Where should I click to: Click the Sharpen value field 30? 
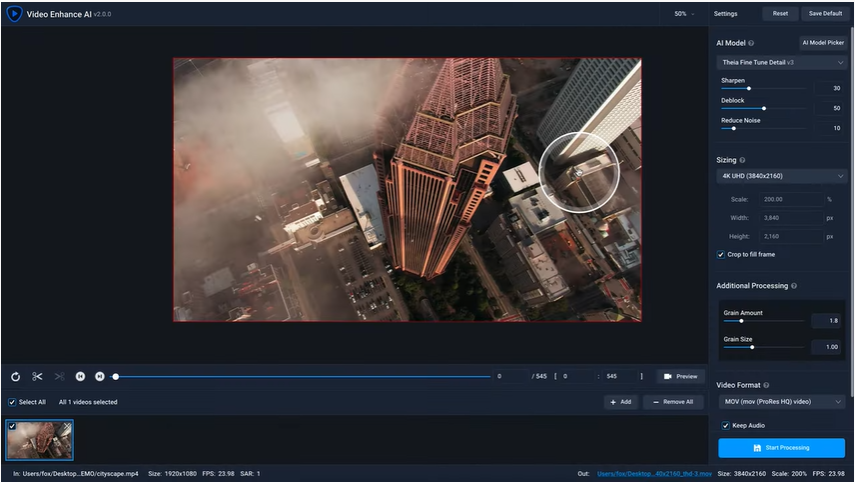[829, 88]
